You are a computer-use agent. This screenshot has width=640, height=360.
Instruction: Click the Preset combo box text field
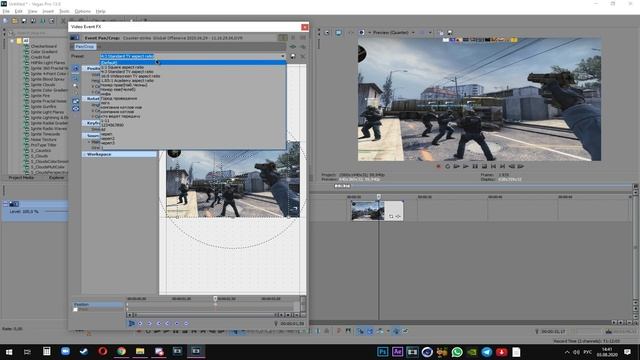189,56
